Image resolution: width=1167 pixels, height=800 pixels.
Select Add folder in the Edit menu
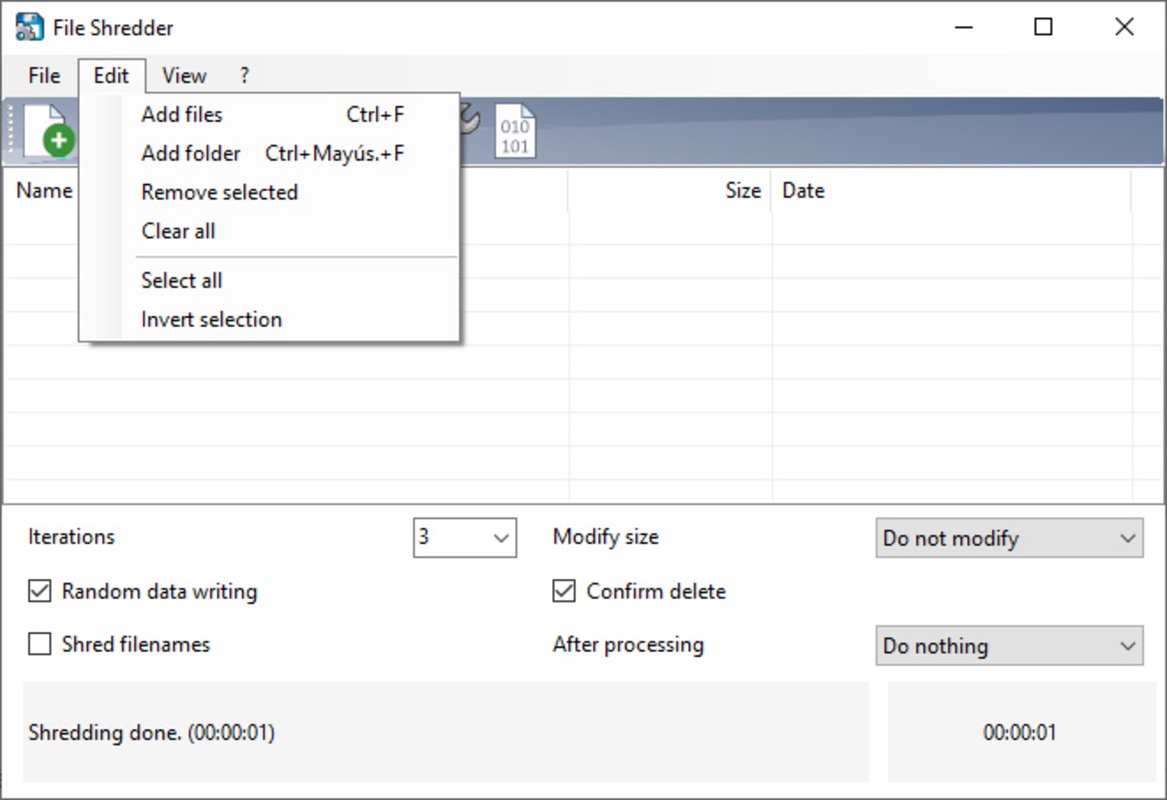[191, 154]
